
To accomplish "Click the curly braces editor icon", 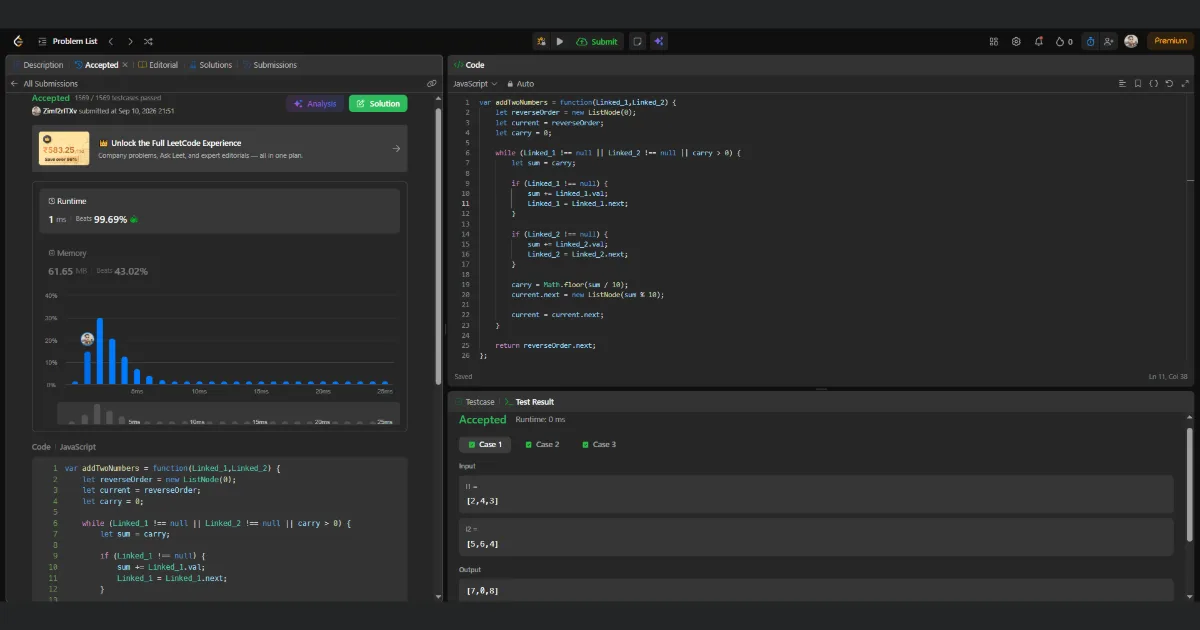I will 1154,84.
